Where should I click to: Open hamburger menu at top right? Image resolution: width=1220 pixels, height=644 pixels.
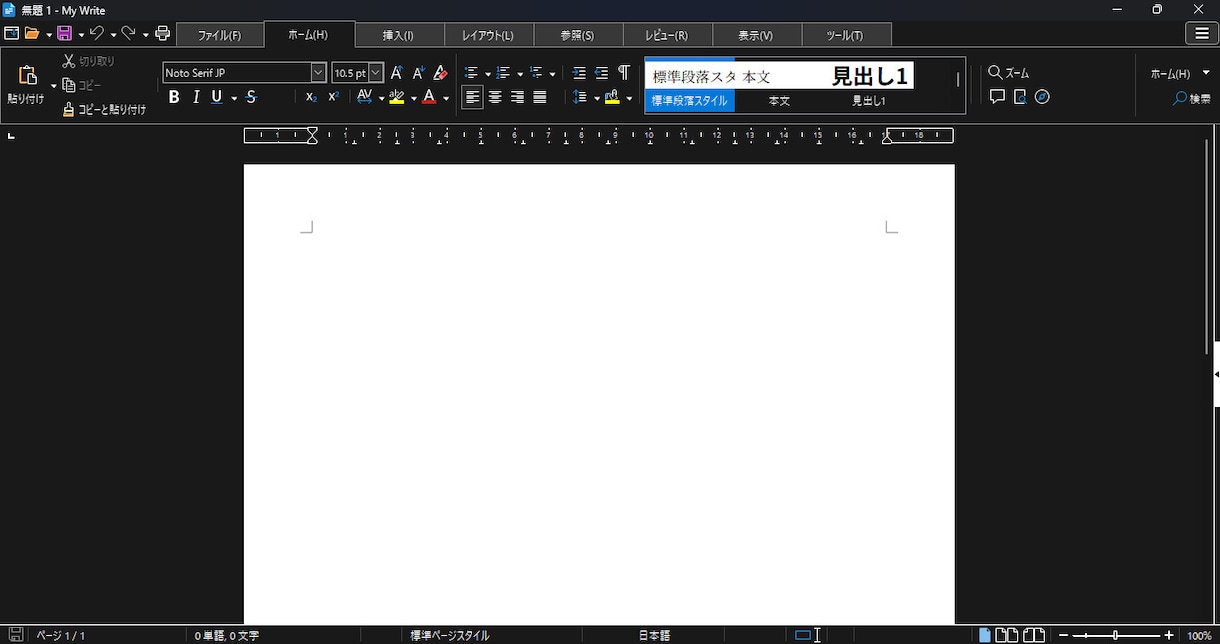click(1201, 34)
